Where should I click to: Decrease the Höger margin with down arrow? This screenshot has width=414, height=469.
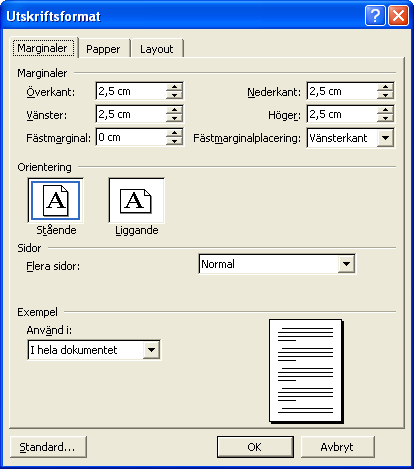tap(385, 118)
